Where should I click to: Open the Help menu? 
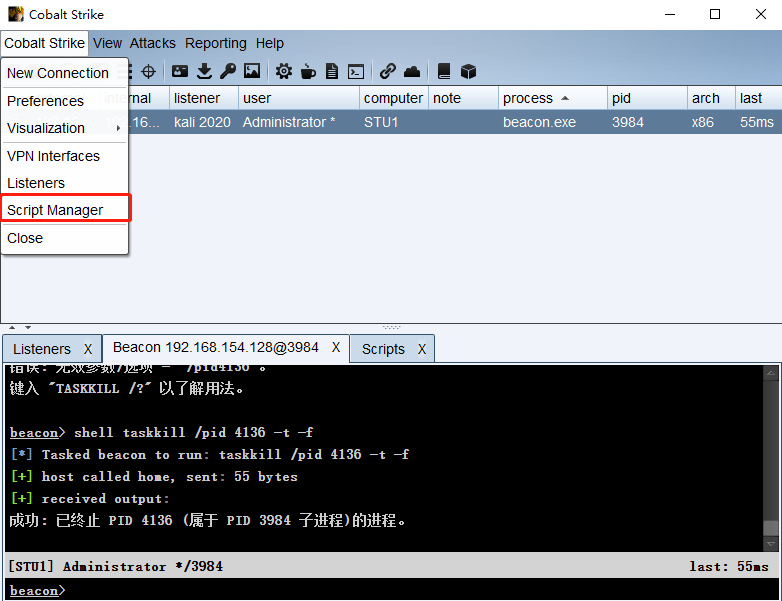(270, 43)
